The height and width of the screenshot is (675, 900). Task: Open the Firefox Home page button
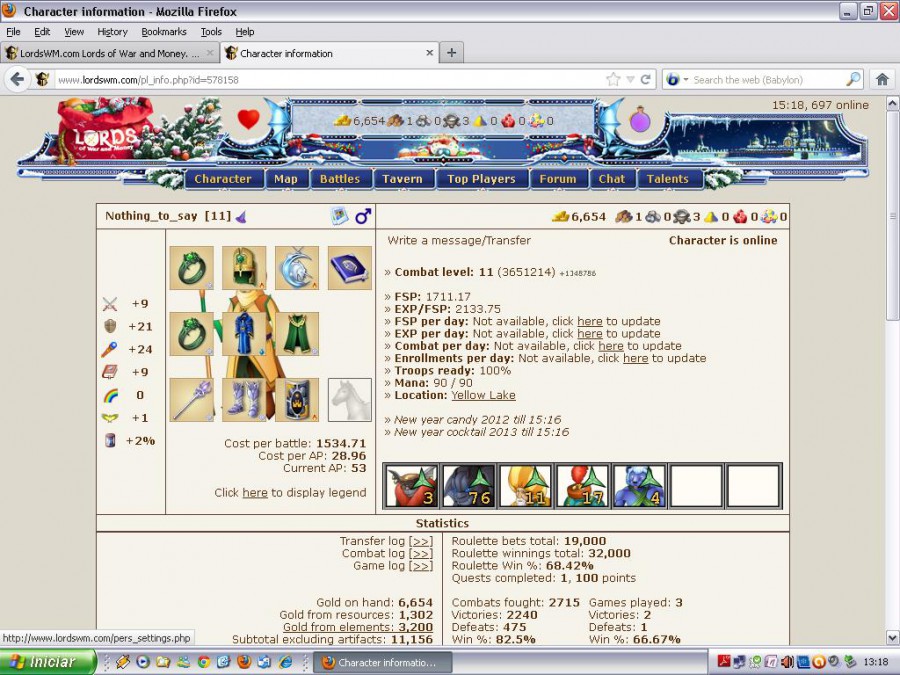tap(883, 79)
